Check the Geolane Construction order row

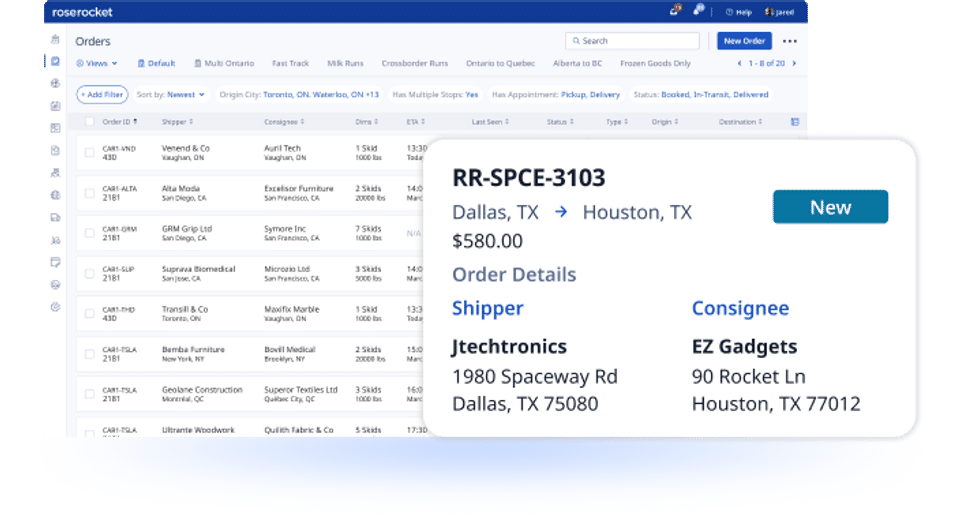[89, 394]
